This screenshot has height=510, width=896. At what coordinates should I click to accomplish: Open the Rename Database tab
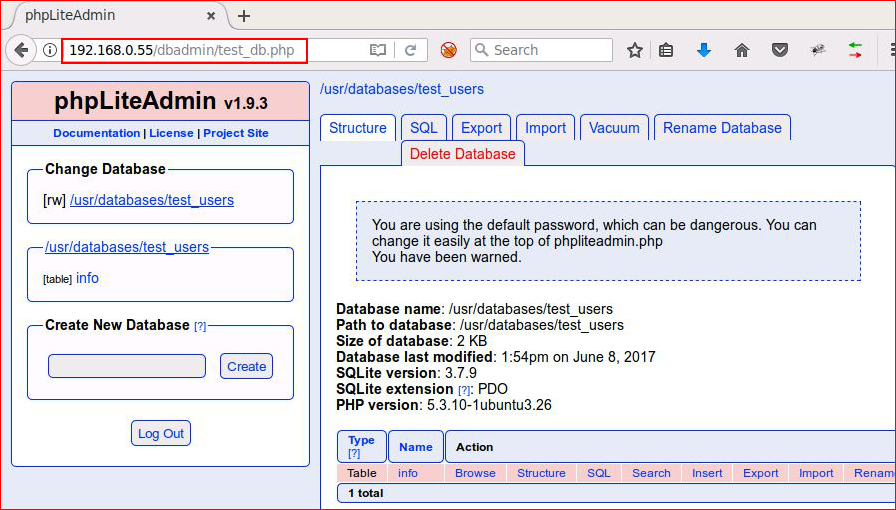(722, 128)
